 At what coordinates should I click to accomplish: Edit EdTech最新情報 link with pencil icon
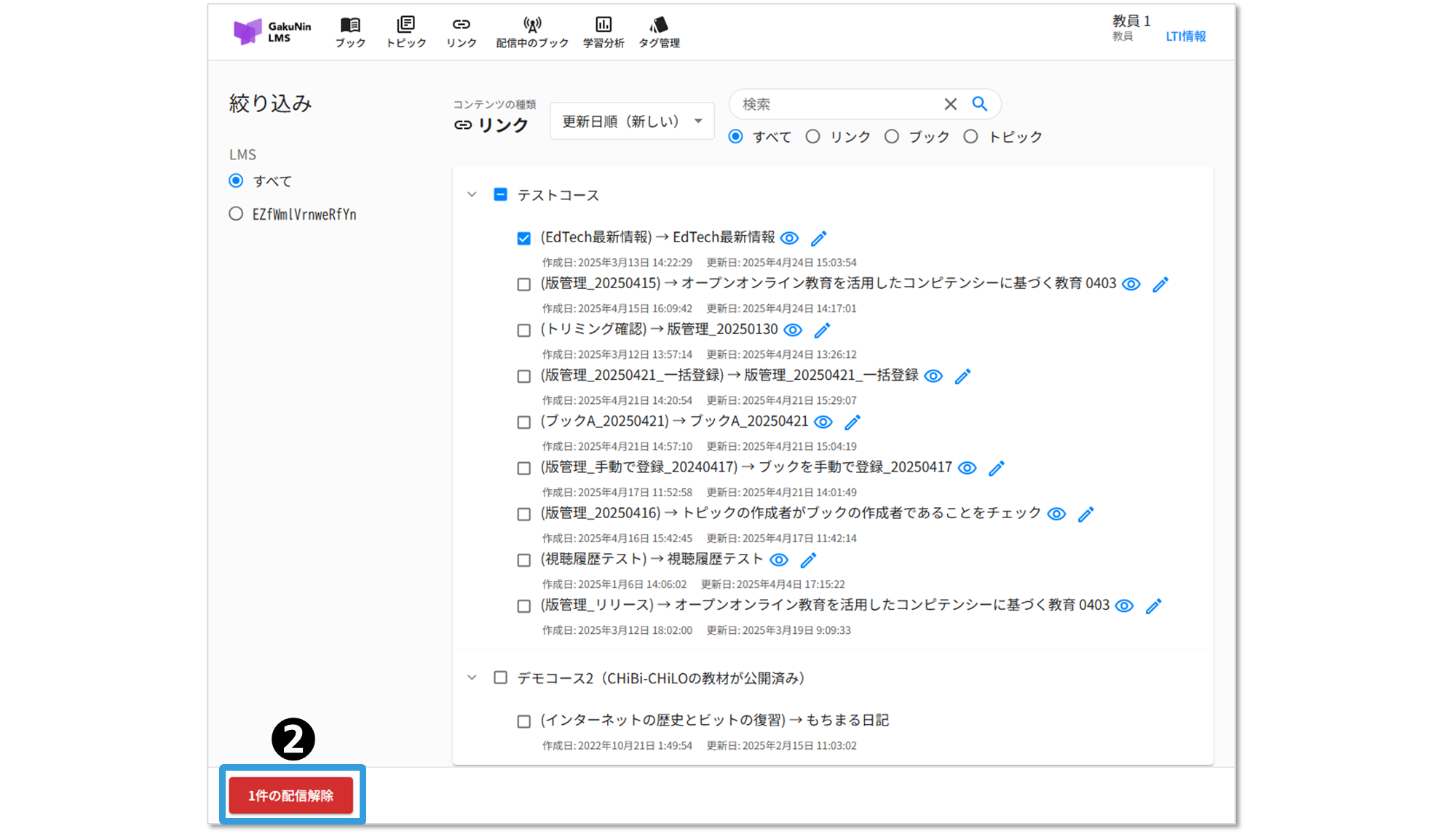[819, 238]
